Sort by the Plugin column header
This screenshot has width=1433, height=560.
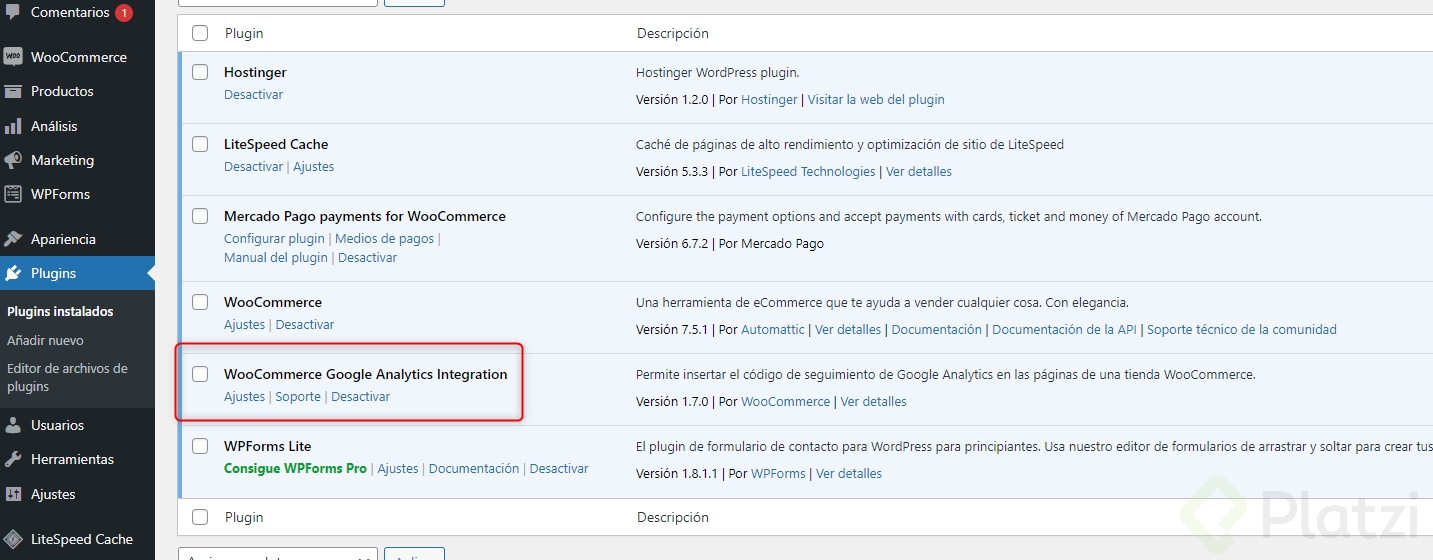click(244, 33)
